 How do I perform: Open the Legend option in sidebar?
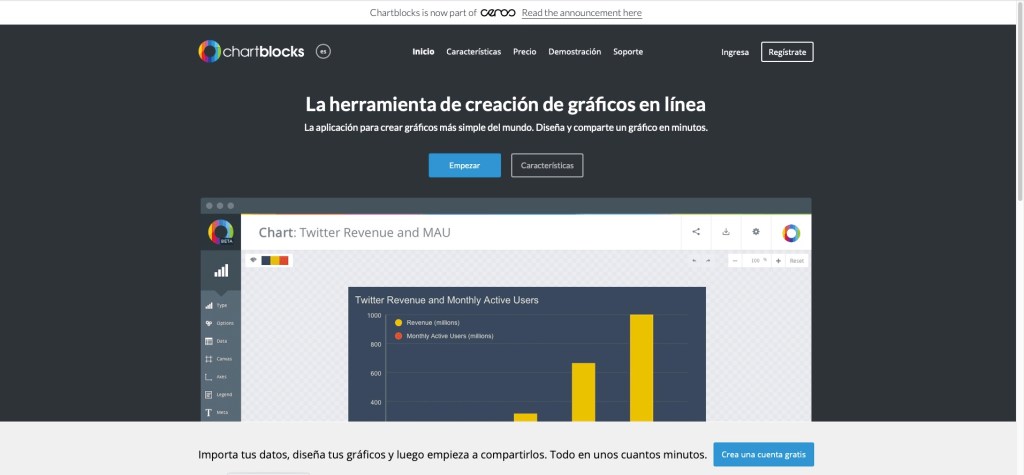click(x=220, y=394)
